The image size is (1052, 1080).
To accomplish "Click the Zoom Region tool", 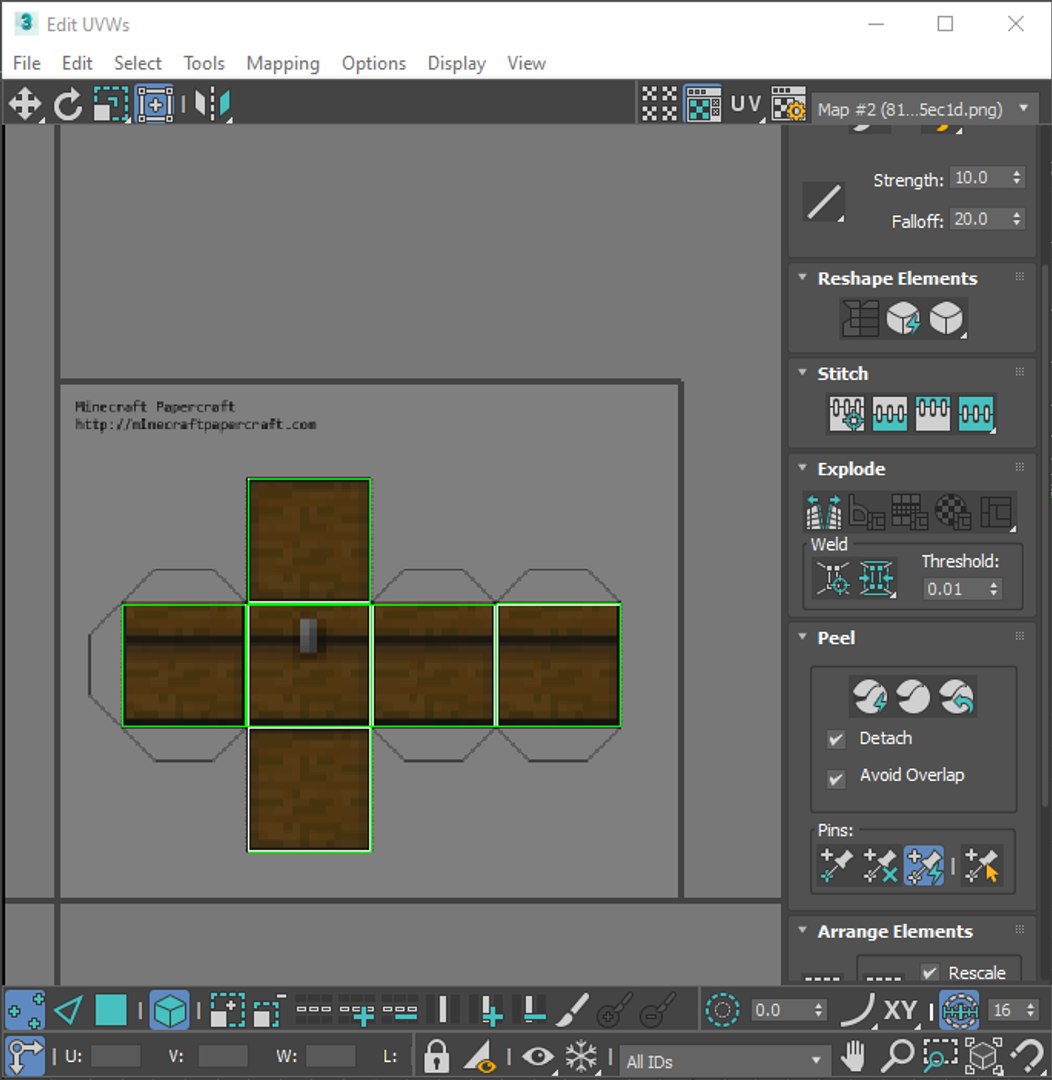I will click(x=940, y=1055).
